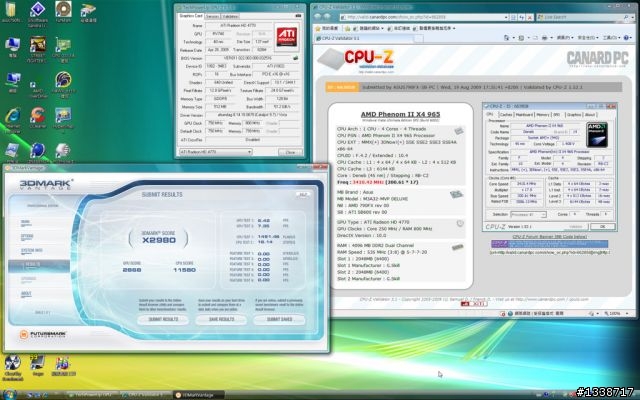The height and width of the screenshot is (400, 640).
Task: Click the AMD Phenom II X4 965 heading link
Action: [x=400, y=114]
